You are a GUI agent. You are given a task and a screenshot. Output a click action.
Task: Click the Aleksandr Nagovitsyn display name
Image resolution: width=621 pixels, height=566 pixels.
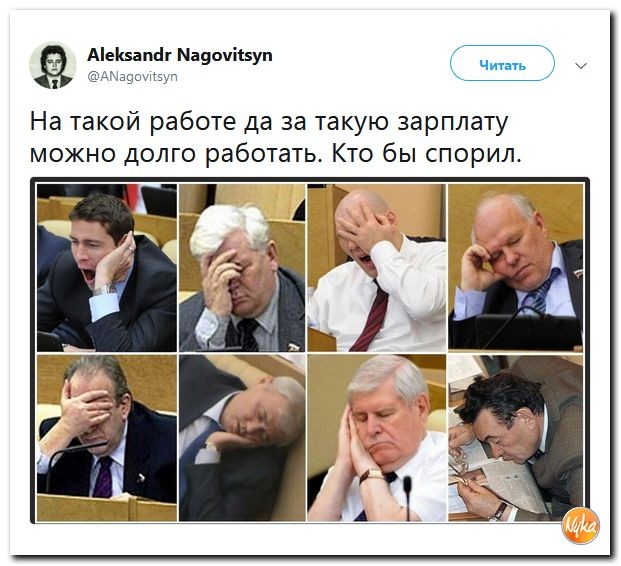pos(180,55)
